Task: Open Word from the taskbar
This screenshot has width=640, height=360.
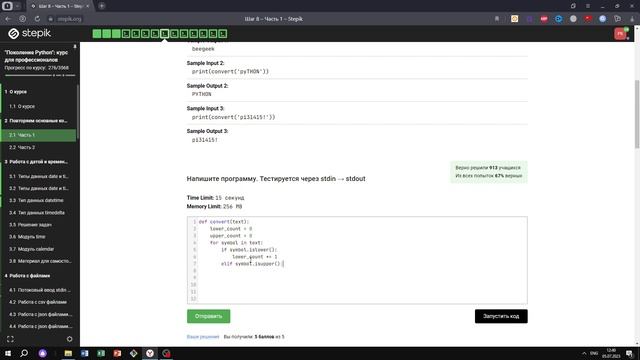Action: pos(84,353)
